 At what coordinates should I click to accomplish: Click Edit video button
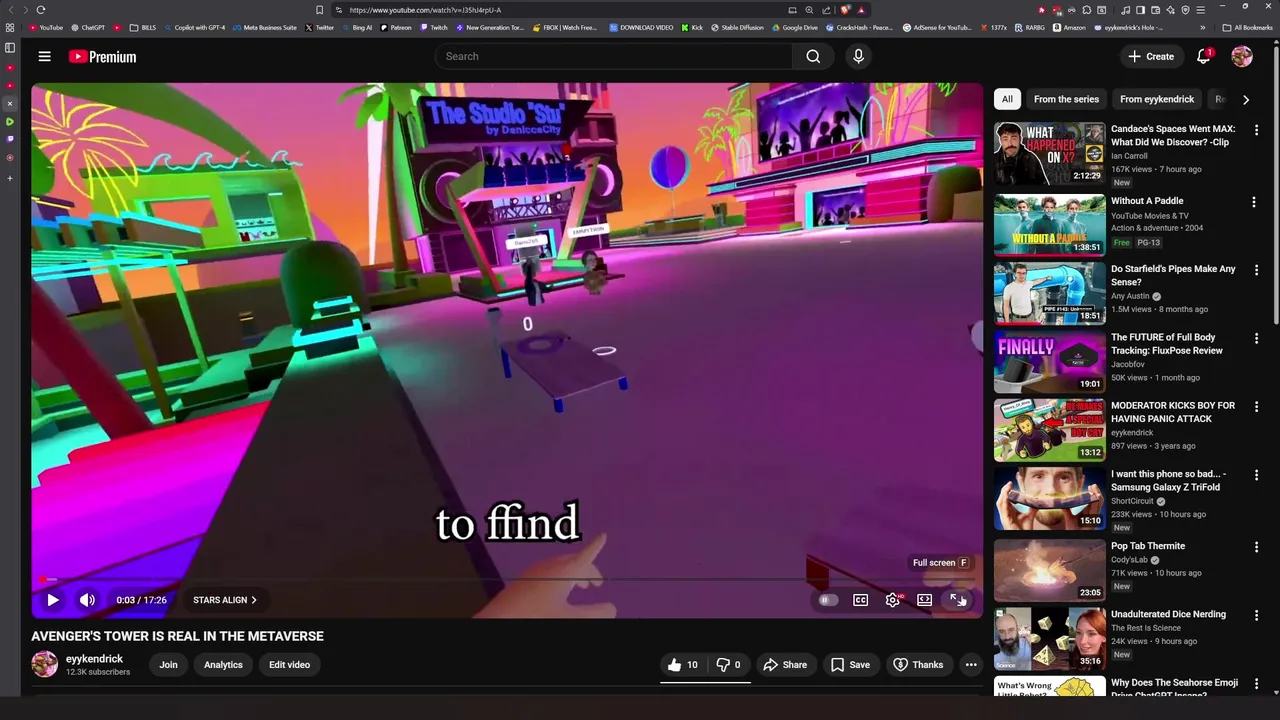[x=289, y=665]
